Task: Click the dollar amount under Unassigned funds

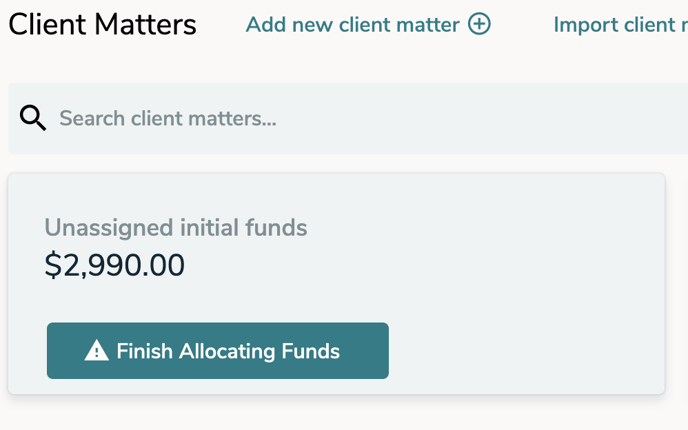Action: (x=114, y=265)
